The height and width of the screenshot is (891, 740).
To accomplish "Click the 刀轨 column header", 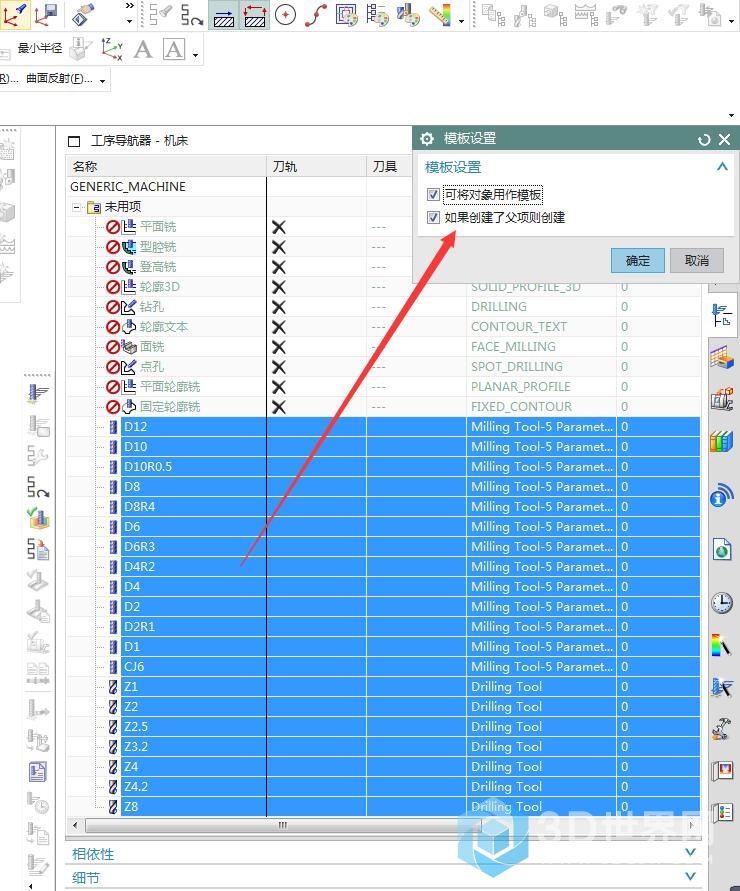I will pos(316,166).
